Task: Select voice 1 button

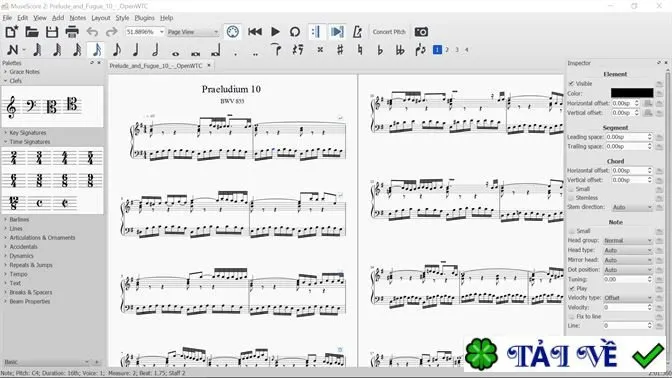Action: pos(437,50)
